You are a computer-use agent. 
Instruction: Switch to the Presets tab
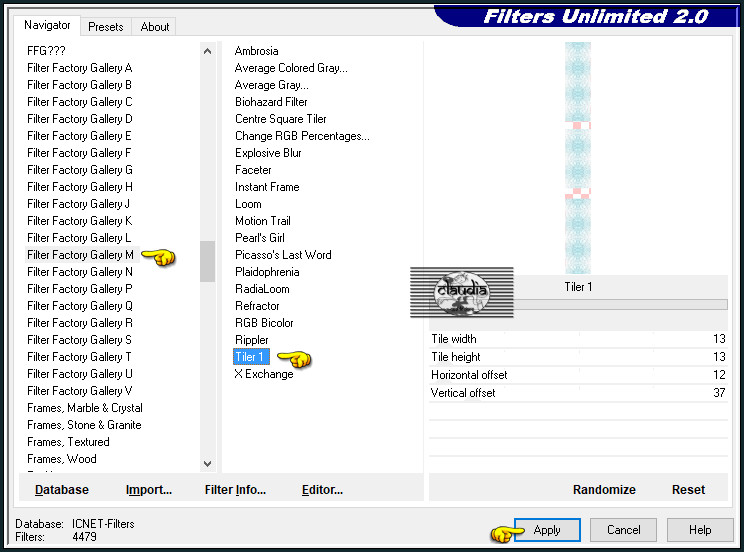coord(106,27)
